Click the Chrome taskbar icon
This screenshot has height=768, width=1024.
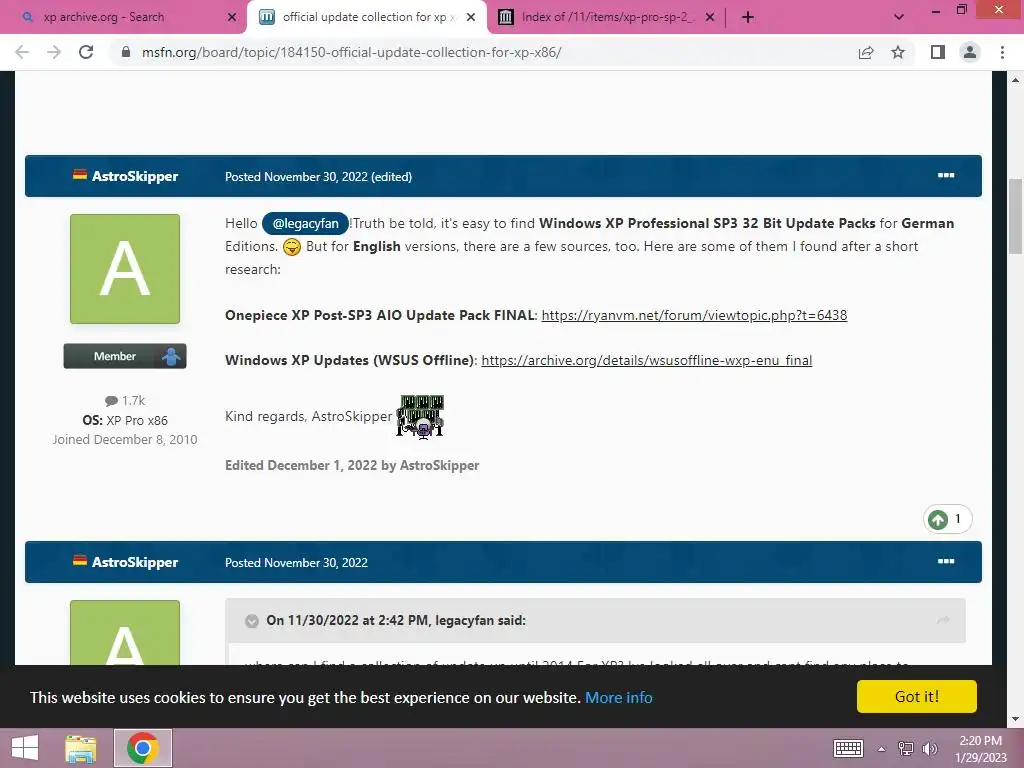(x=142, y=748)
